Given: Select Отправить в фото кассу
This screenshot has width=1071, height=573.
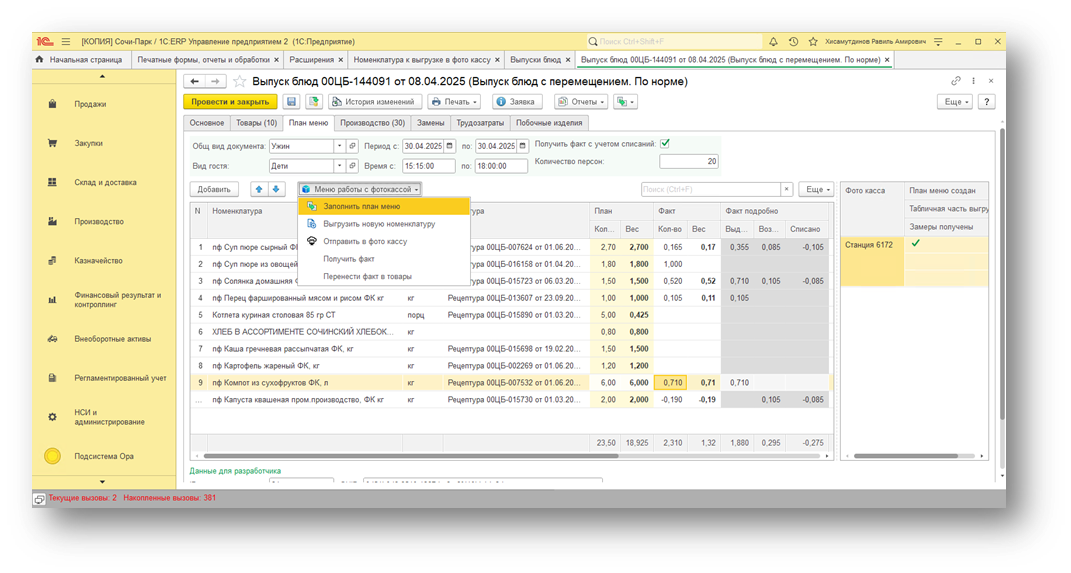Looking at the screenshot, I should [385, 241].
